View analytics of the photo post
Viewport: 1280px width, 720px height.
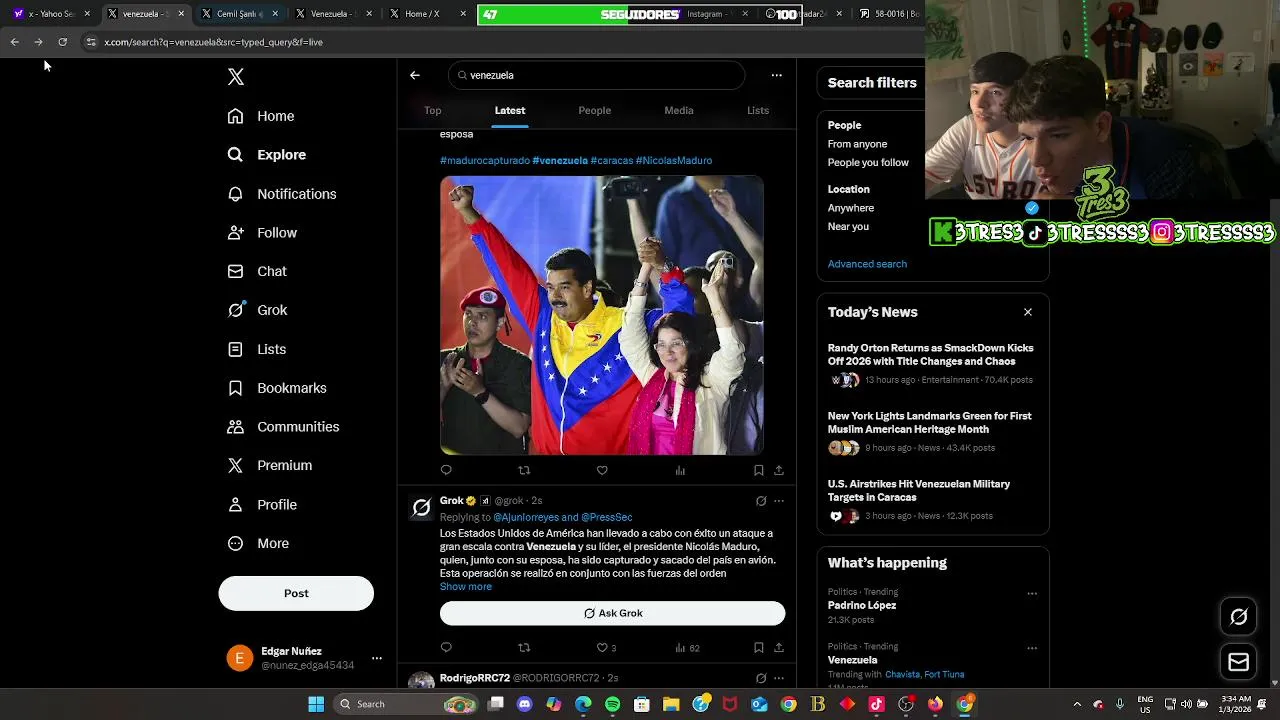680,470
